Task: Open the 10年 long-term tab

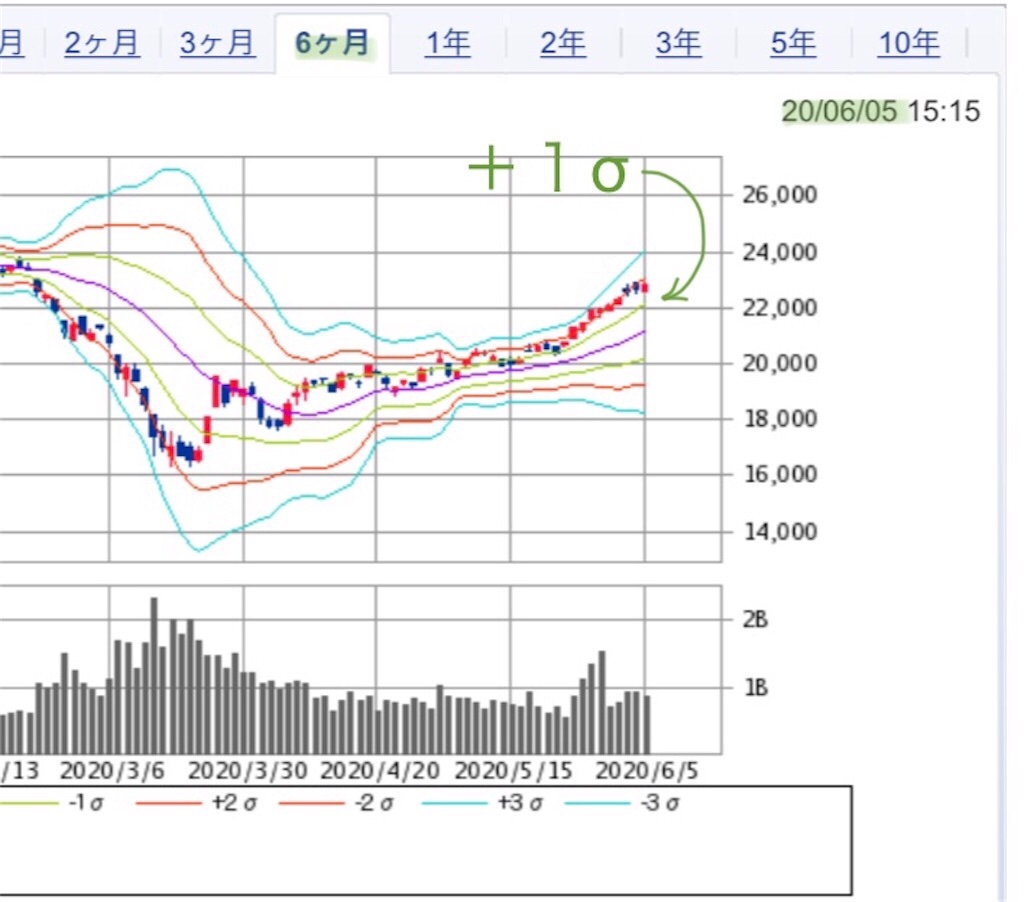Action: [x=908, y=44]
